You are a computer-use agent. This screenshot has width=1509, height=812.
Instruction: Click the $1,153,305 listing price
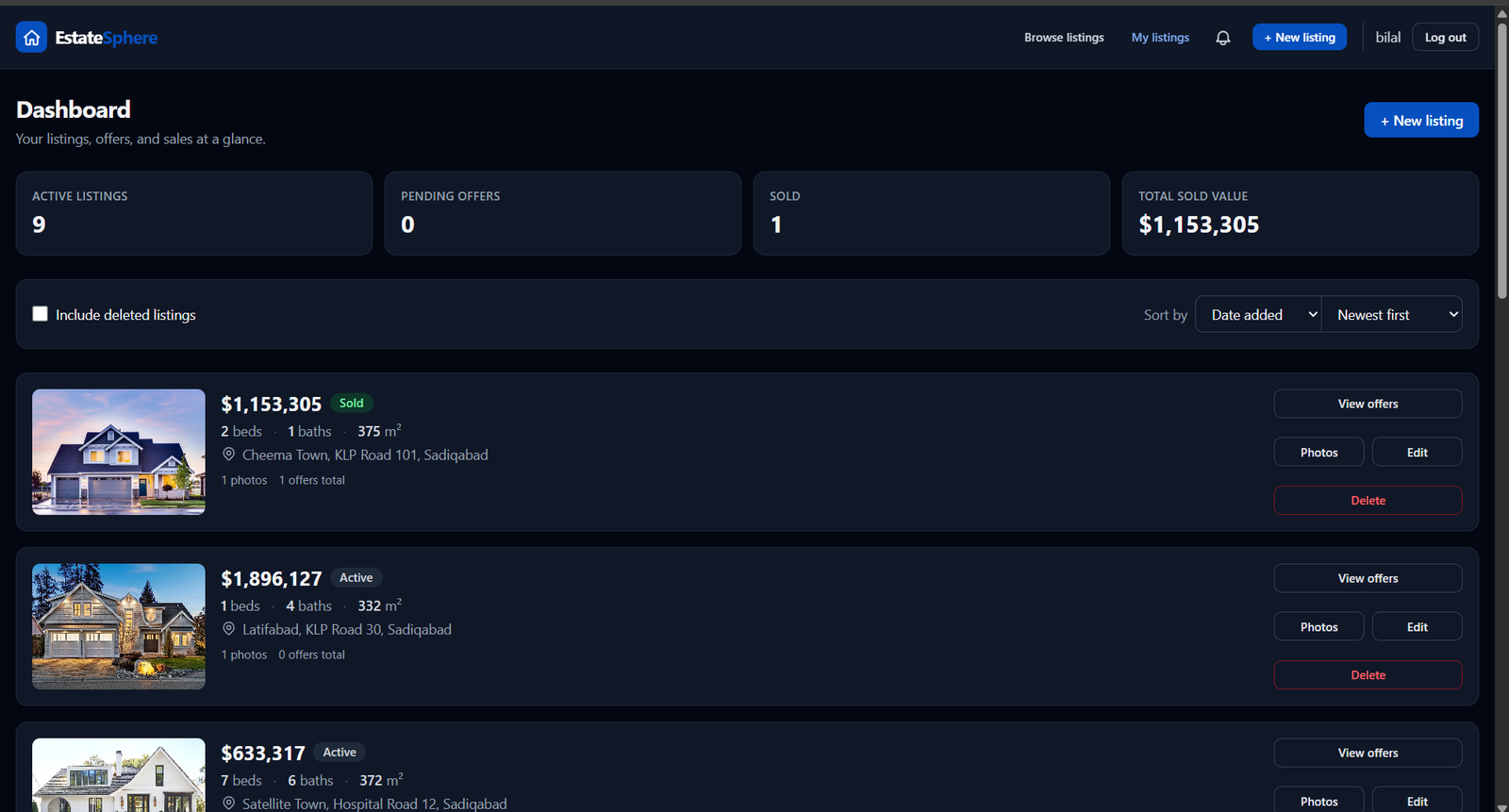click(272, 405)
